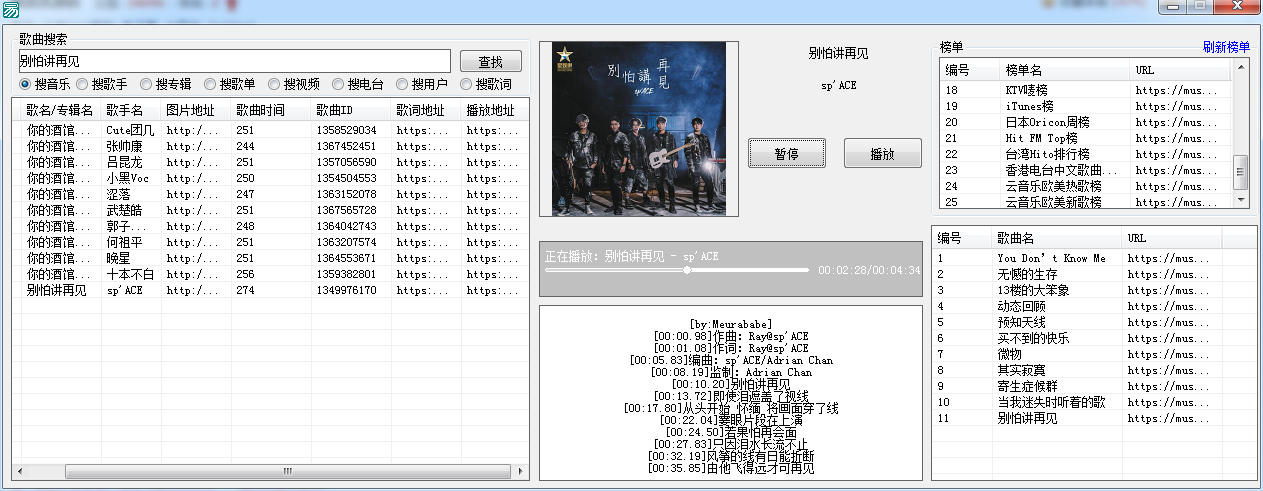This screenshot has height=491, width=1263.
Task: Select the Cute团几 result row
Action: click(270, 130)
